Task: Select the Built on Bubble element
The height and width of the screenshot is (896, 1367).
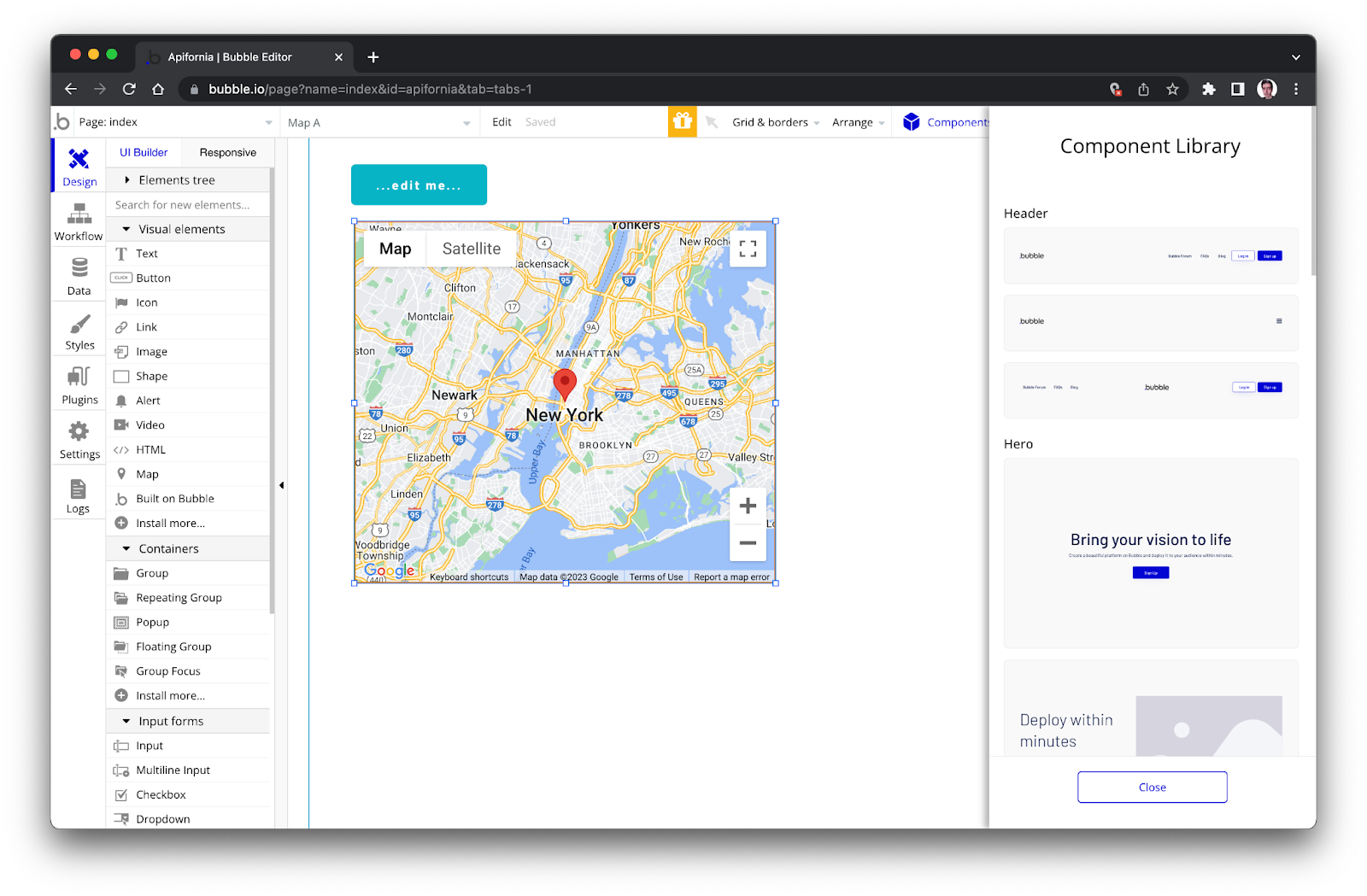Action: click(x=189, y=499)
